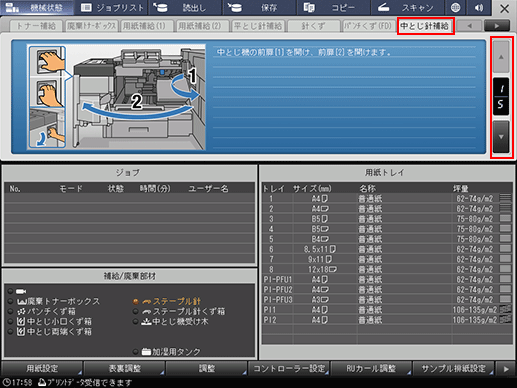Open コントローラー設定 controller settings

[289, 368]
